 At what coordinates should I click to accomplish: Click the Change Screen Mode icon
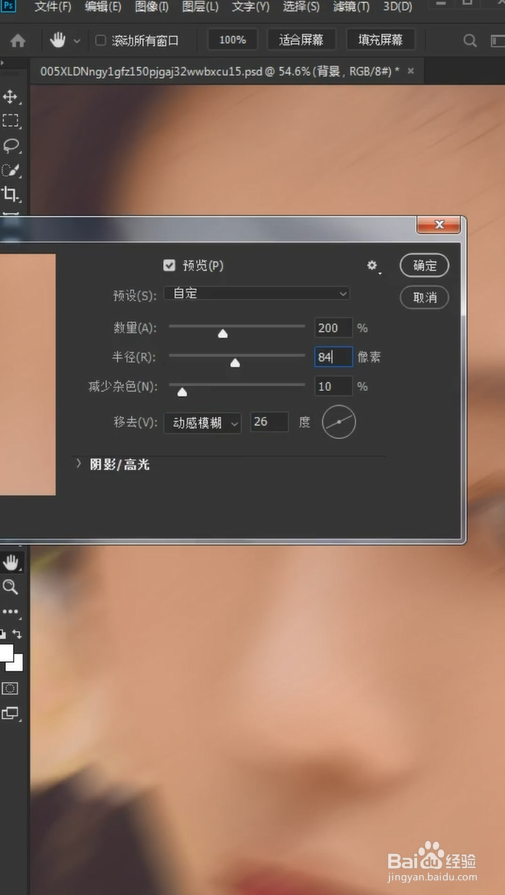[x=10, y=713]
